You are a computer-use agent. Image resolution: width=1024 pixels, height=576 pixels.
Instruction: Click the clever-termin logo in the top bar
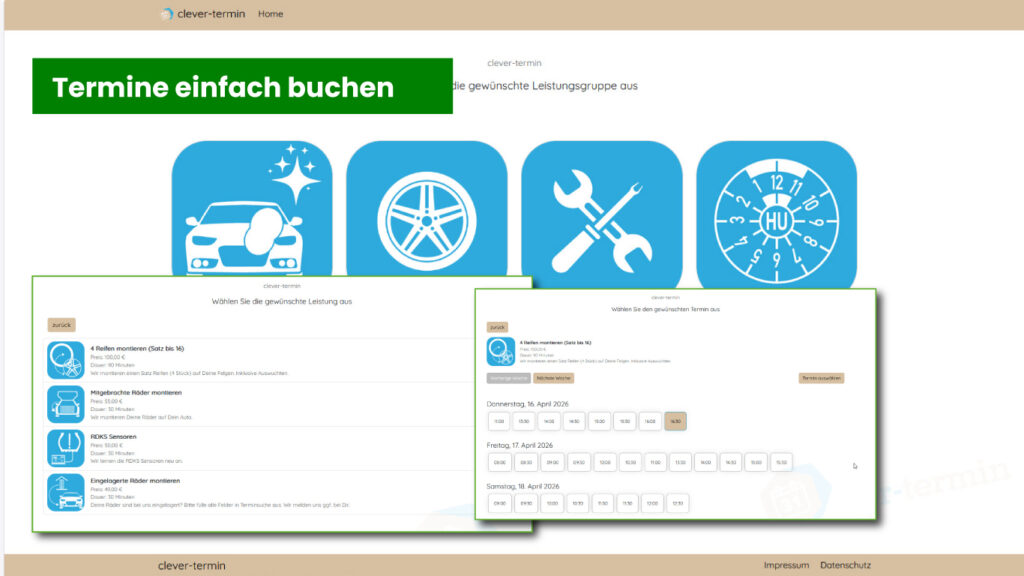[x=197, y=14]
